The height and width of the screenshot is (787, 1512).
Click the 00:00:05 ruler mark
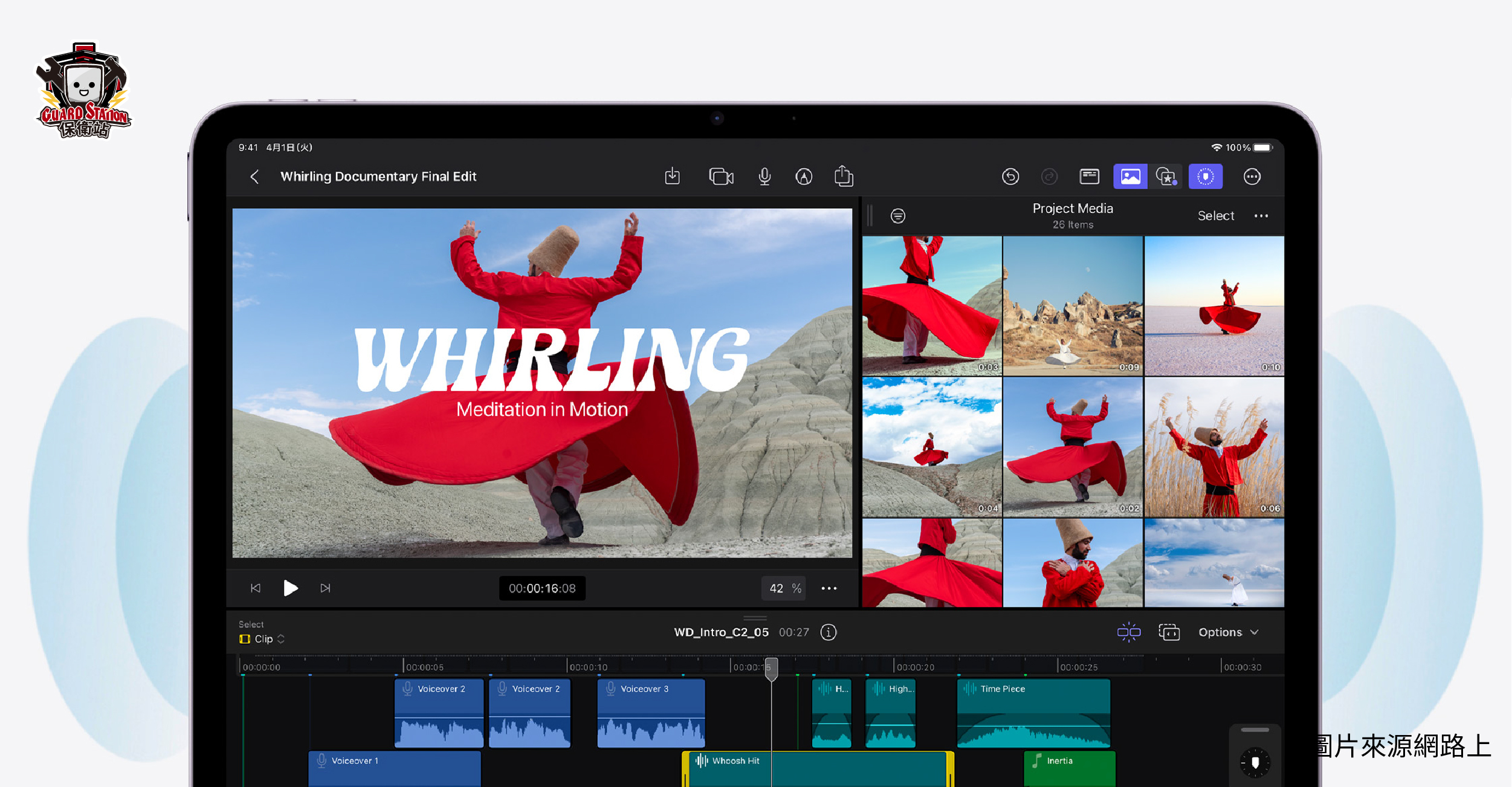pos(424,667)
